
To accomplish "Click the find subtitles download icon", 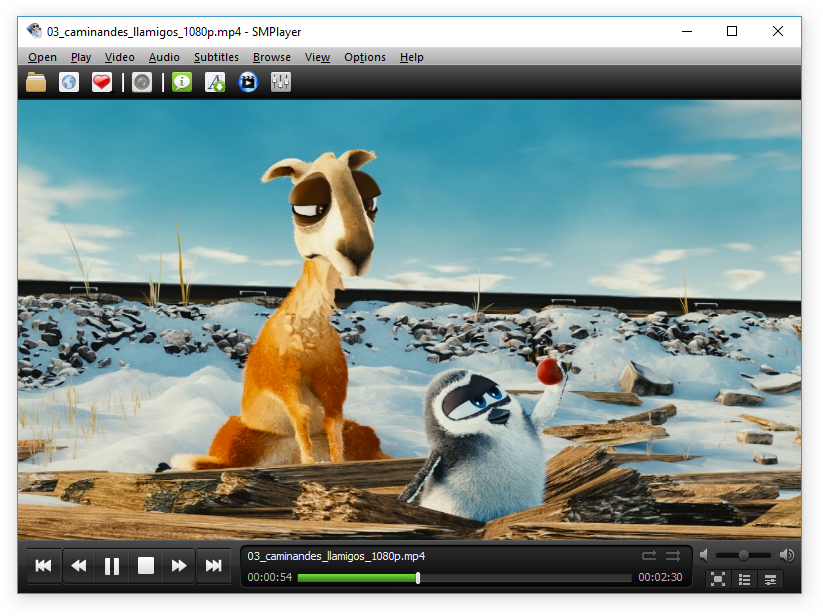I will pos(215,83).
